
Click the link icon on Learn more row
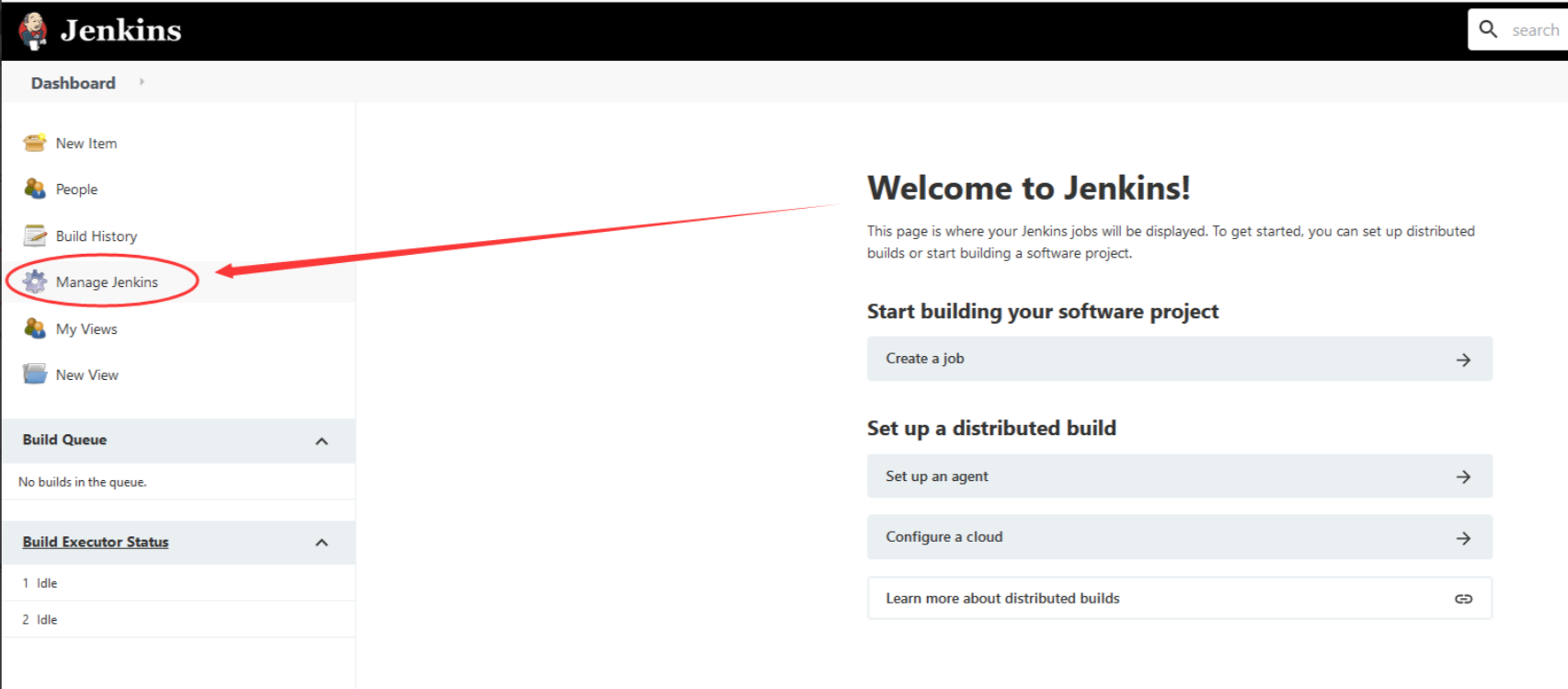tap(1463, 599)
